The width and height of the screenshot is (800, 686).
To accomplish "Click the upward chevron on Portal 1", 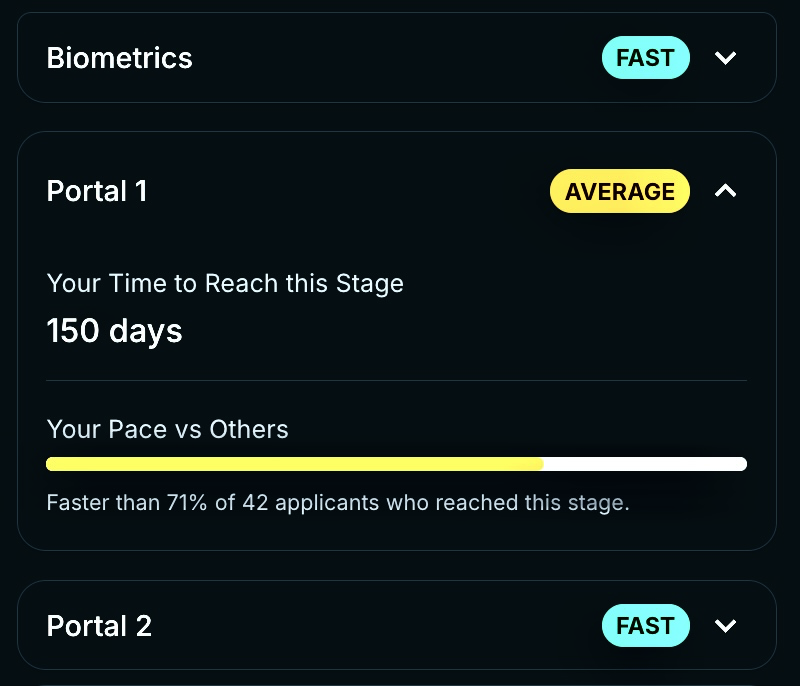I will pyautogui.click(x=726, y=191).
